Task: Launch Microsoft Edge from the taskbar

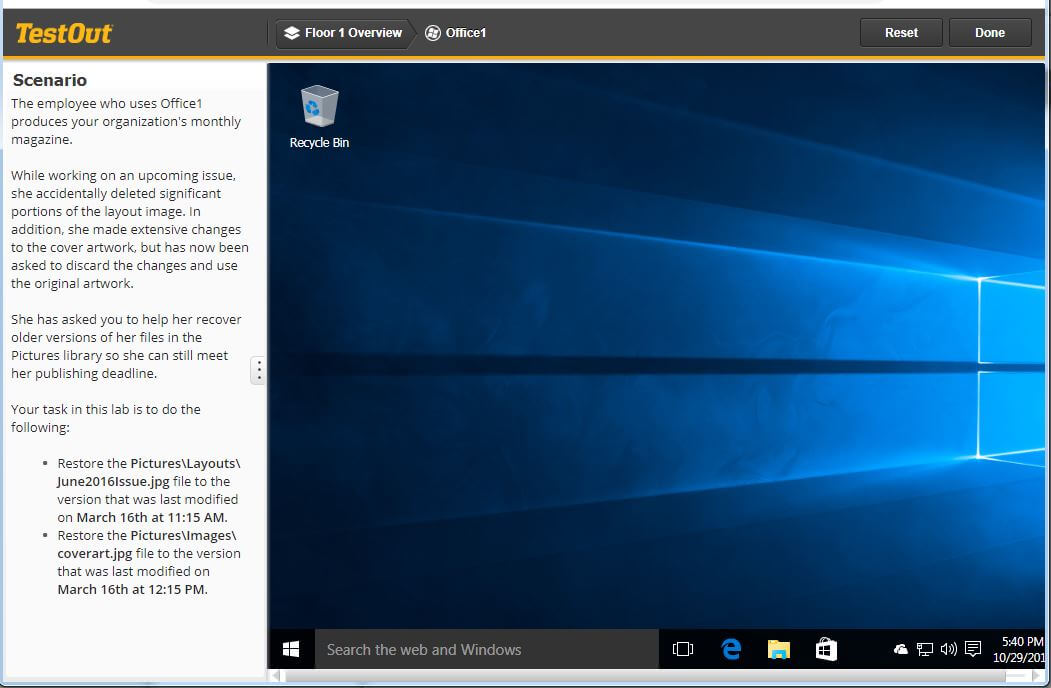Action: (731, 650)
